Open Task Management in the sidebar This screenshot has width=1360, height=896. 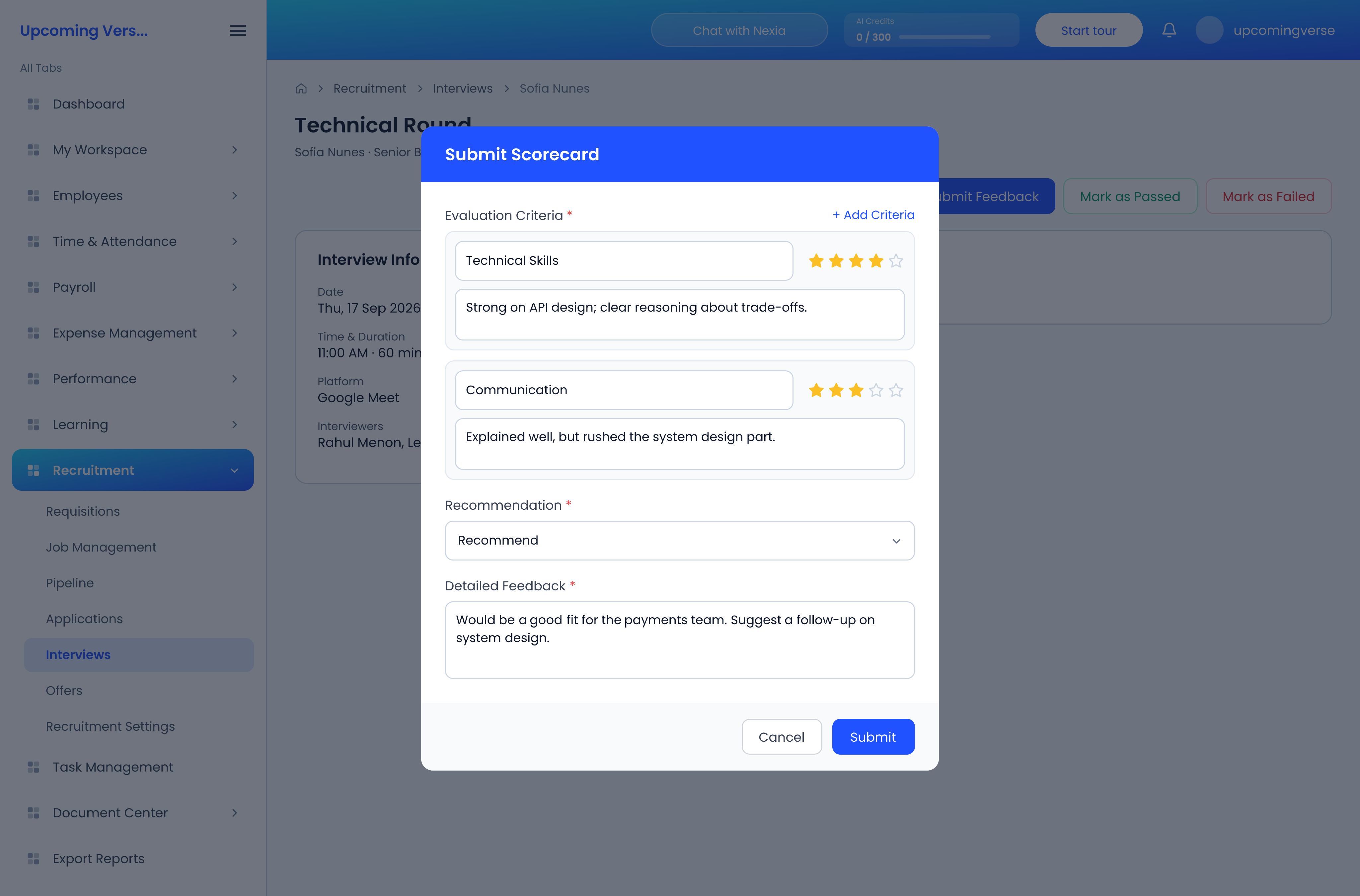click(x=132, y=767)
